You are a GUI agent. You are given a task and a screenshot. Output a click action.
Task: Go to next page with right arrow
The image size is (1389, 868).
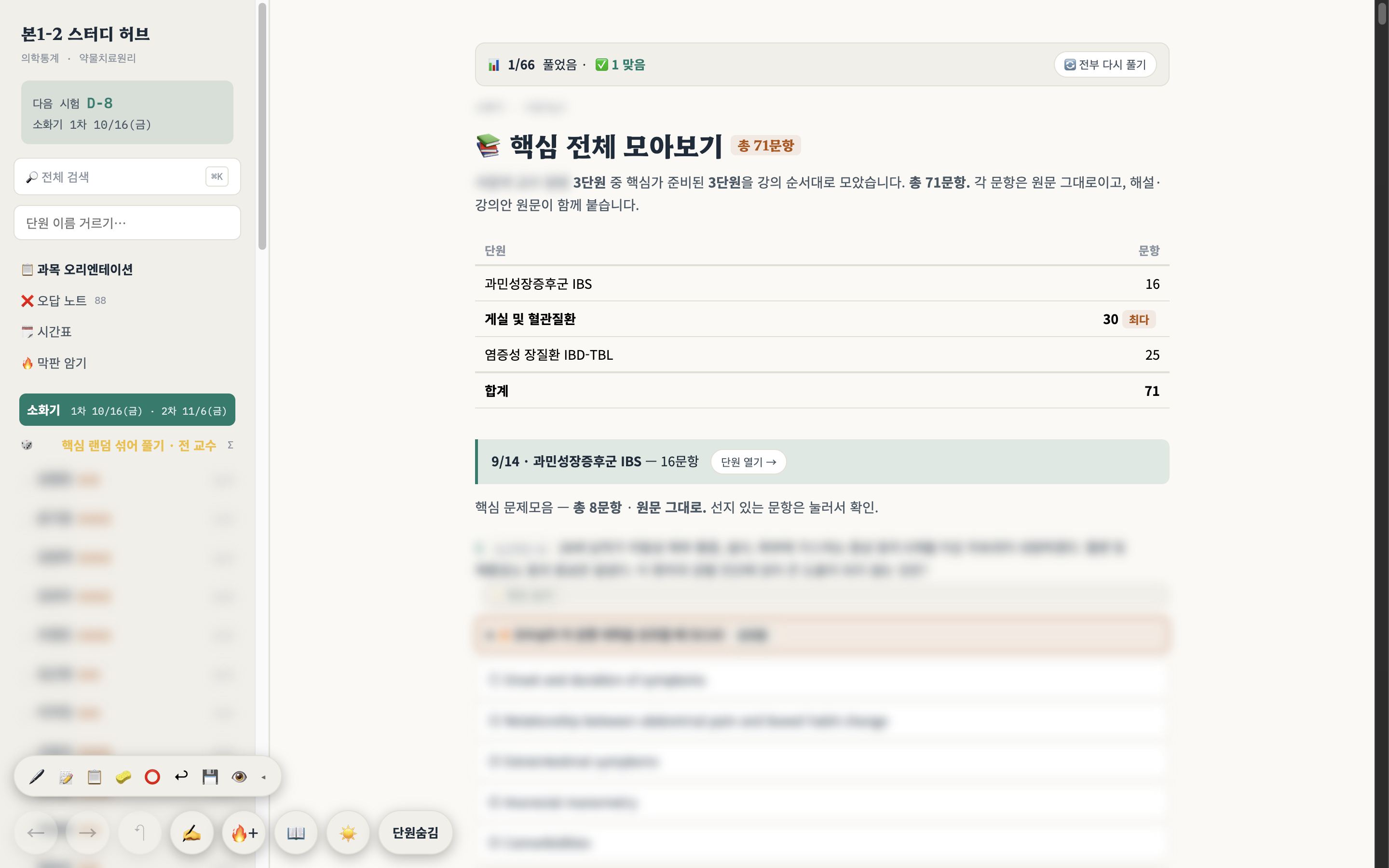coord(87,832)
